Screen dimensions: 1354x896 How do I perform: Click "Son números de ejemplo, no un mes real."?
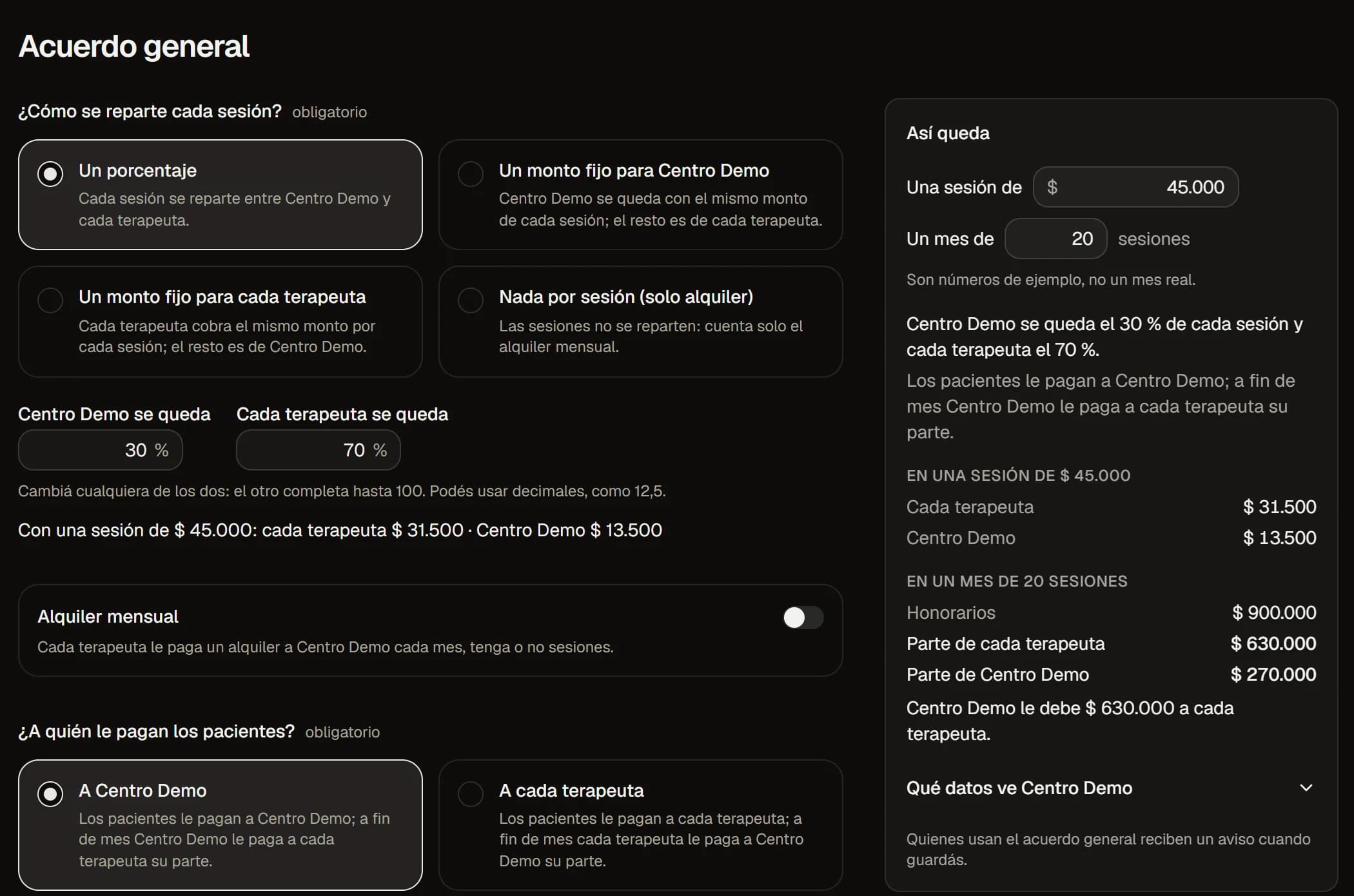coord(1051,279)
